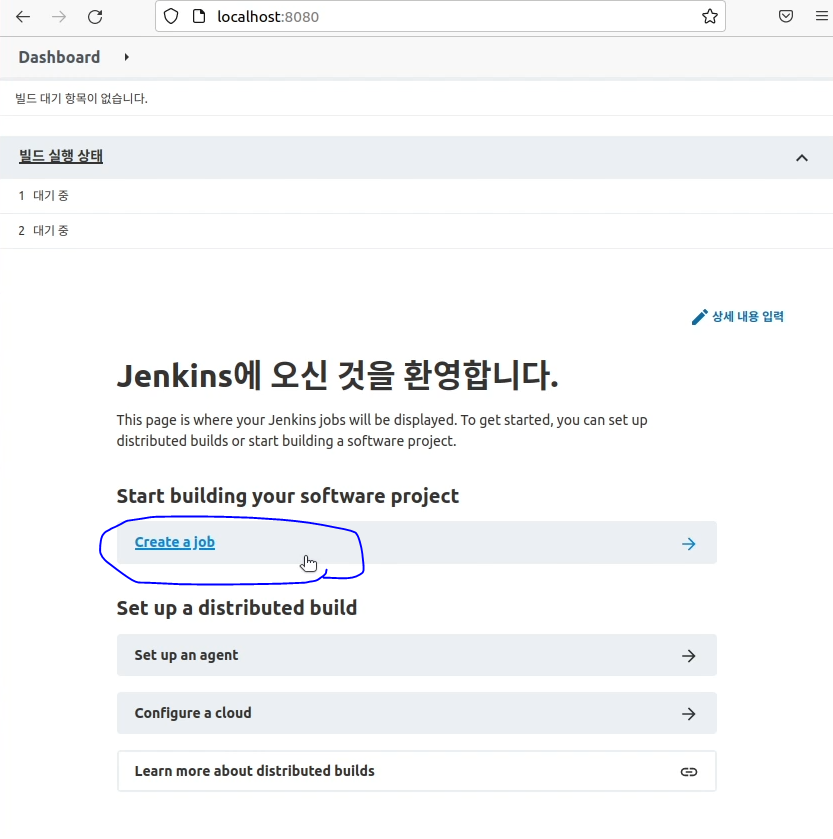
Task: Reload the page with the refresh icon
Action: click(x=95, y=17)
